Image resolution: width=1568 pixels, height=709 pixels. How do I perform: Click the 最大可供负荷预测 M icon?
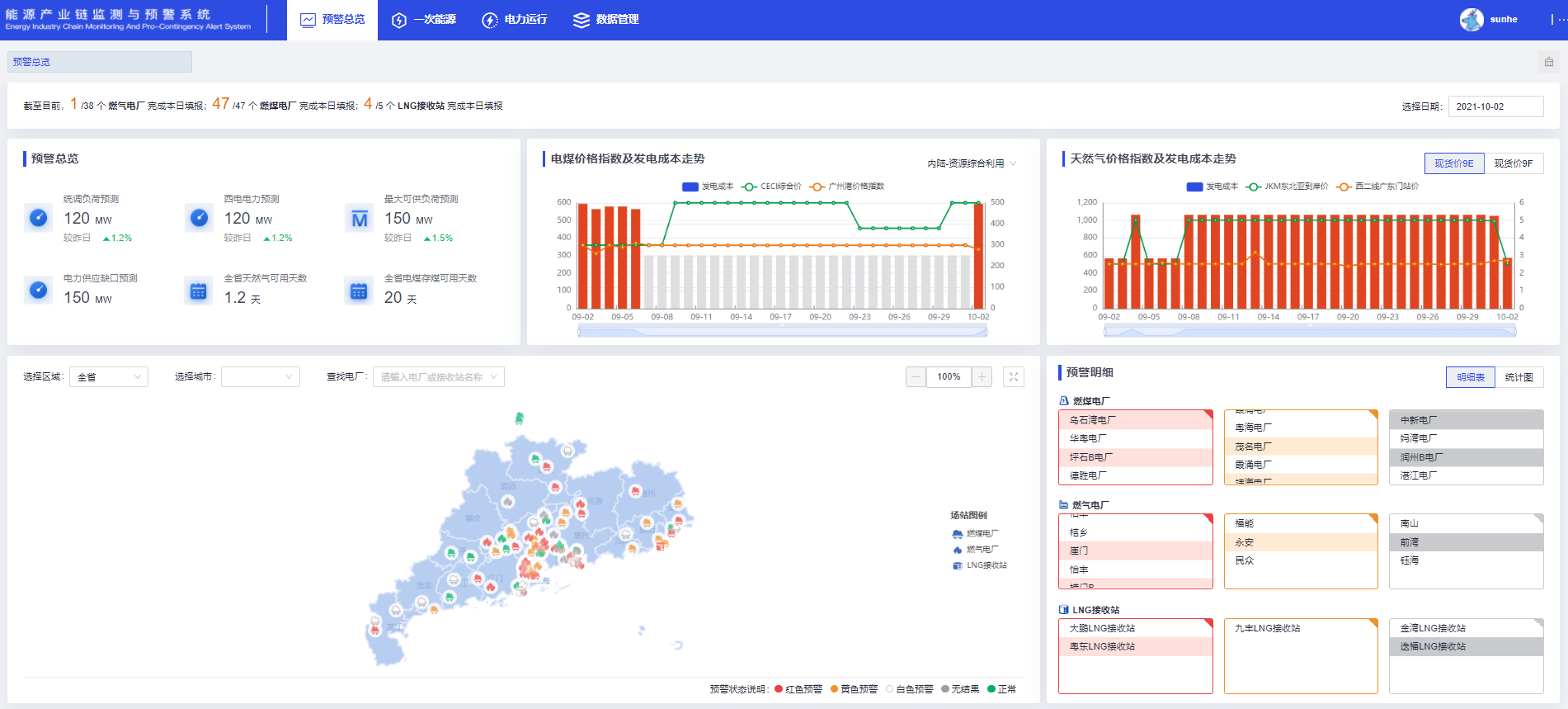(x=360, y=219)
